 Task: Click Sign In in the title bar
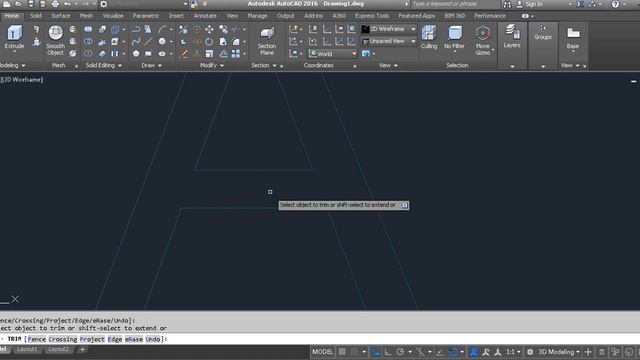[534, 4]
